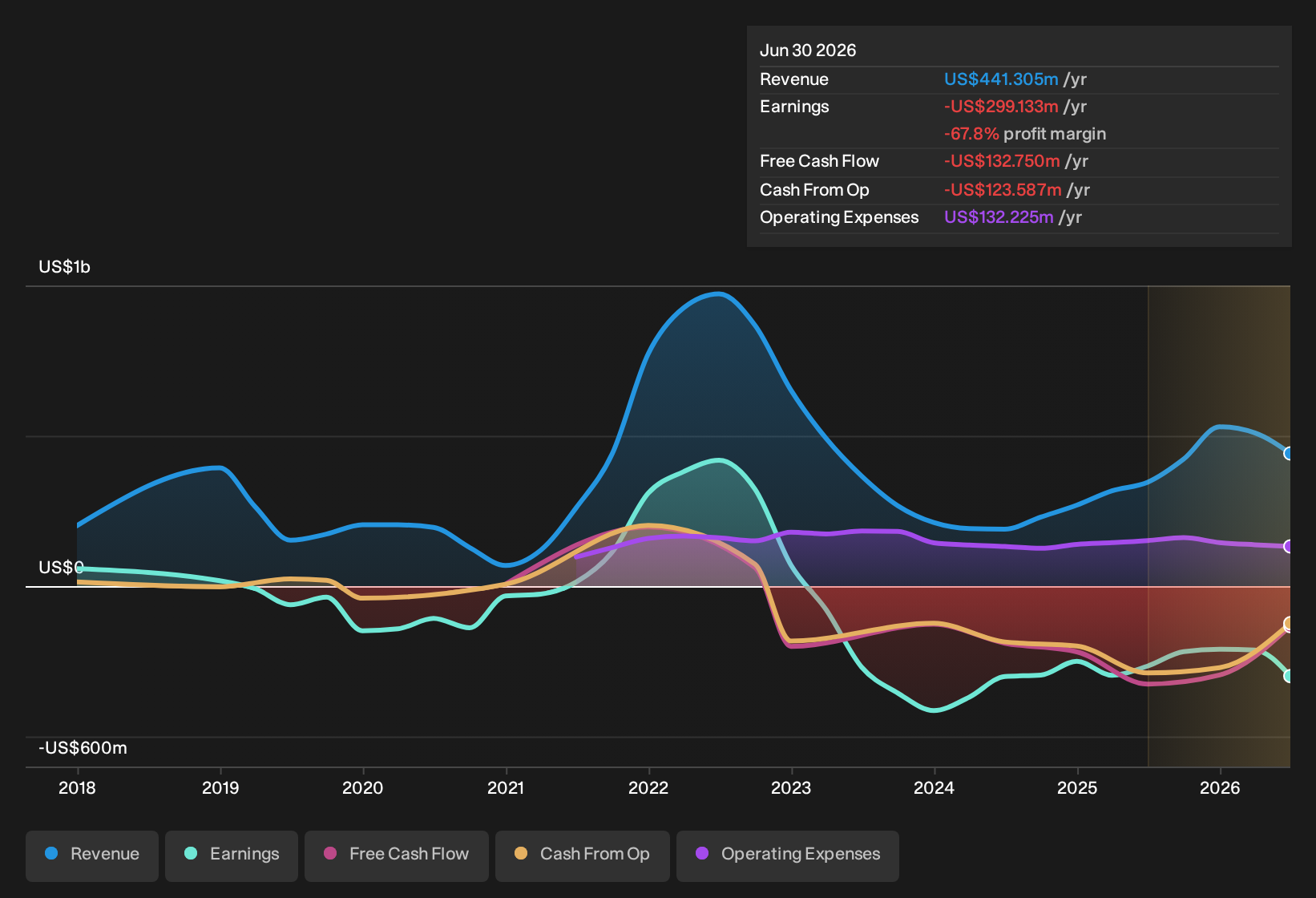The image size is (1316, 898).
Task: Click the 2019 x-axis year label
Action: 220,788
